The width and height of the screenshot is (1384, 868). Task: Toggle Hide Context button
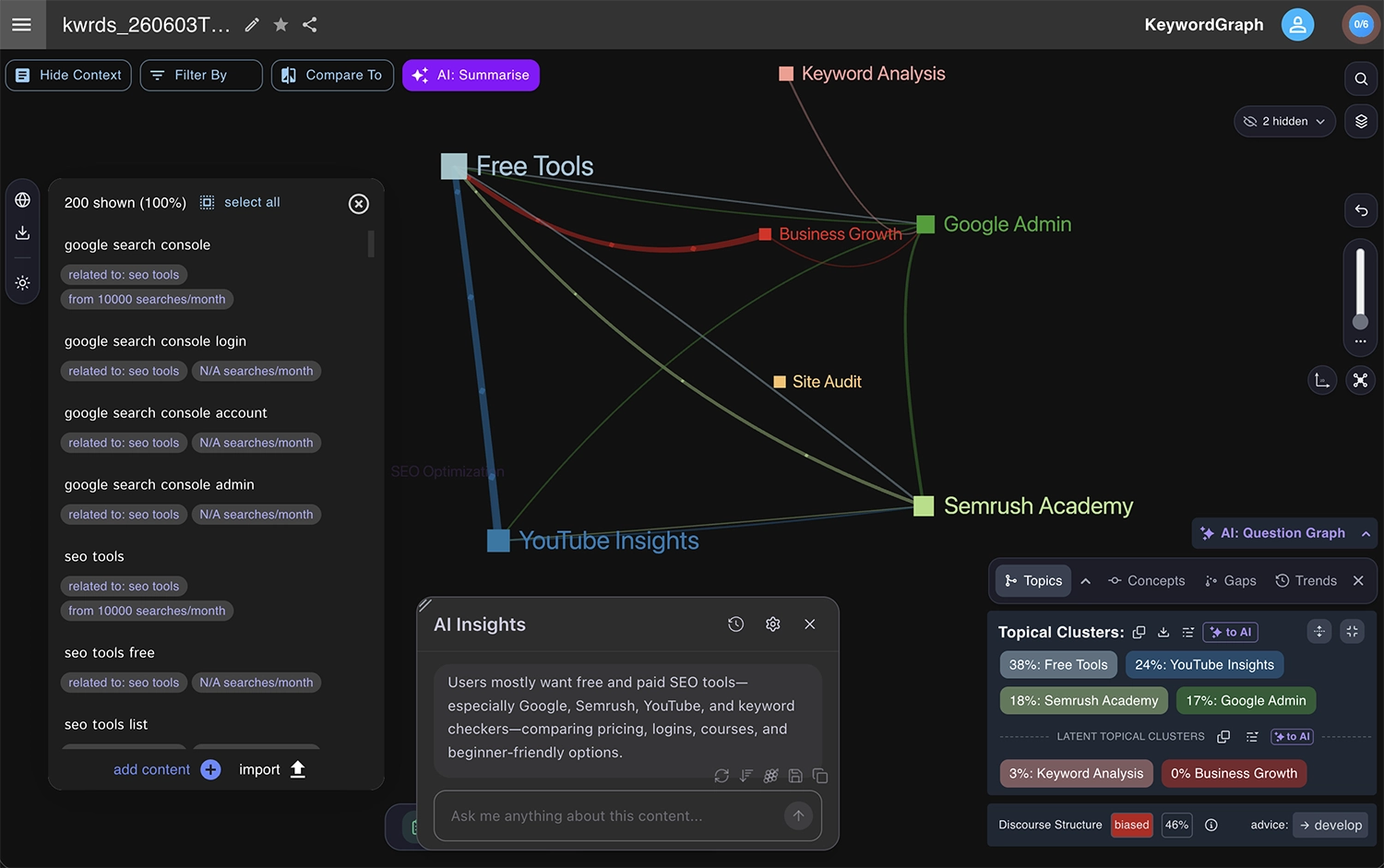click(x=68, y=76)
